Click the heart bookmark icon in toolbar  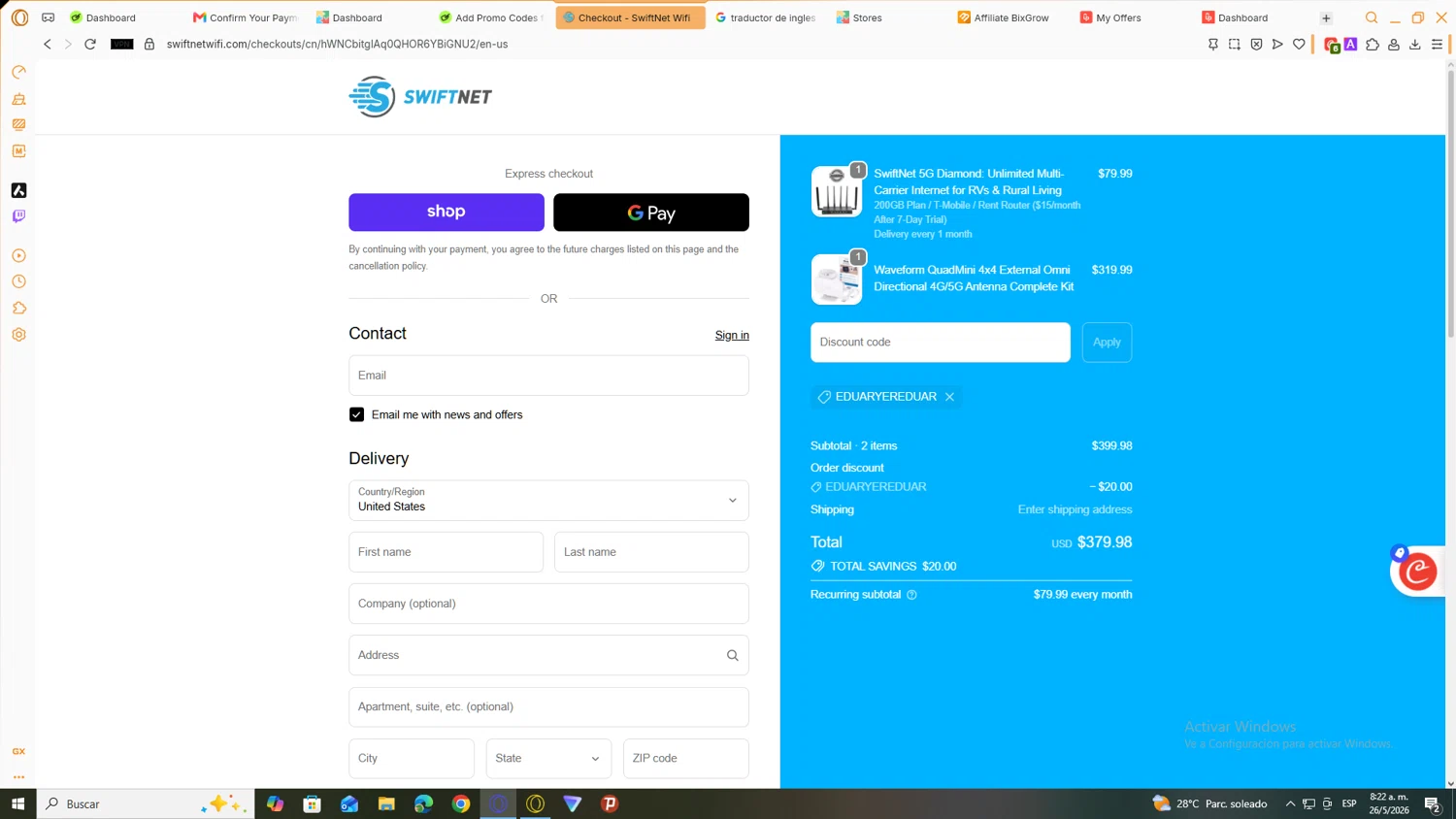coord(1299,44)
